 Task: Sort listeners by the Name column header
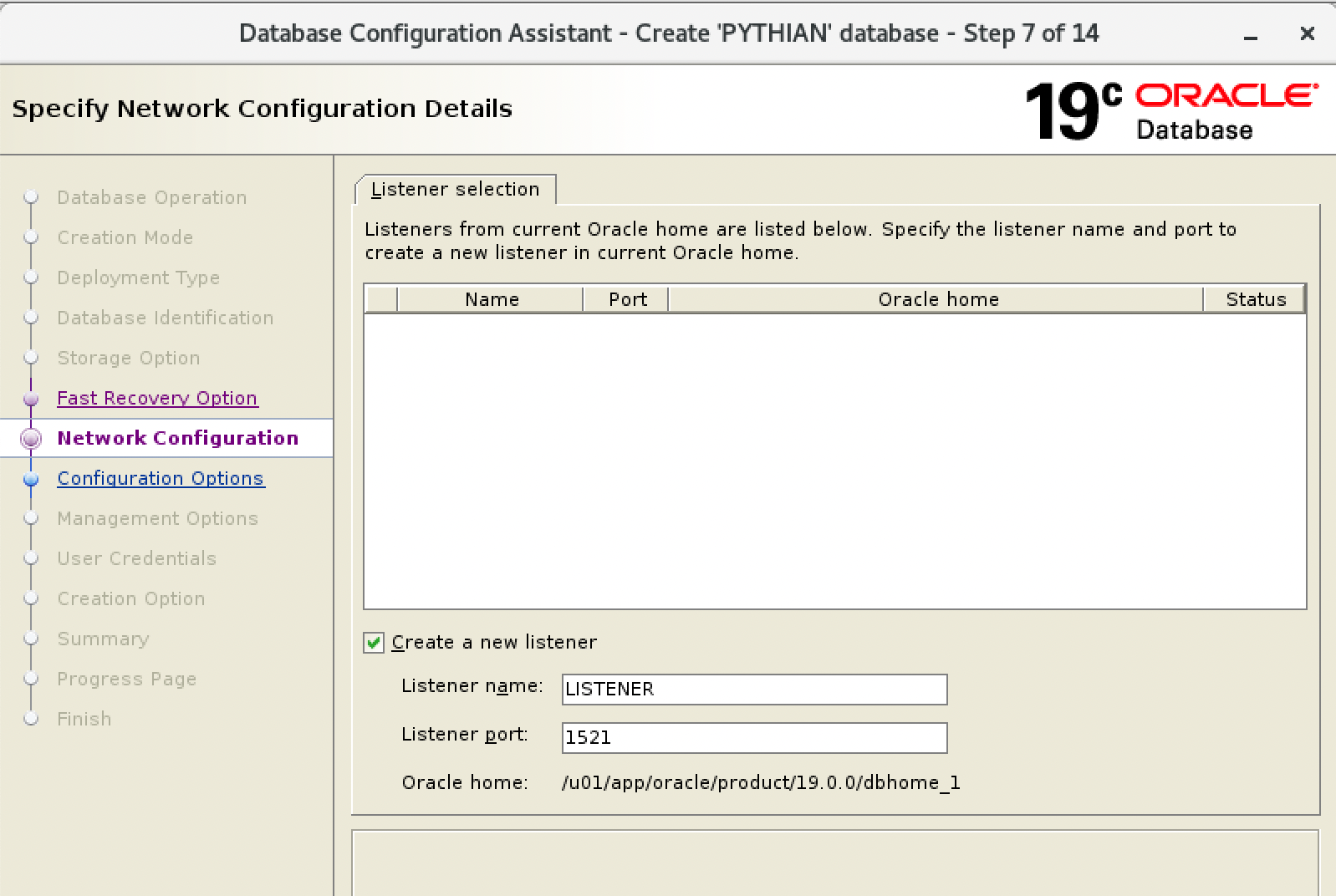(491, 299)
